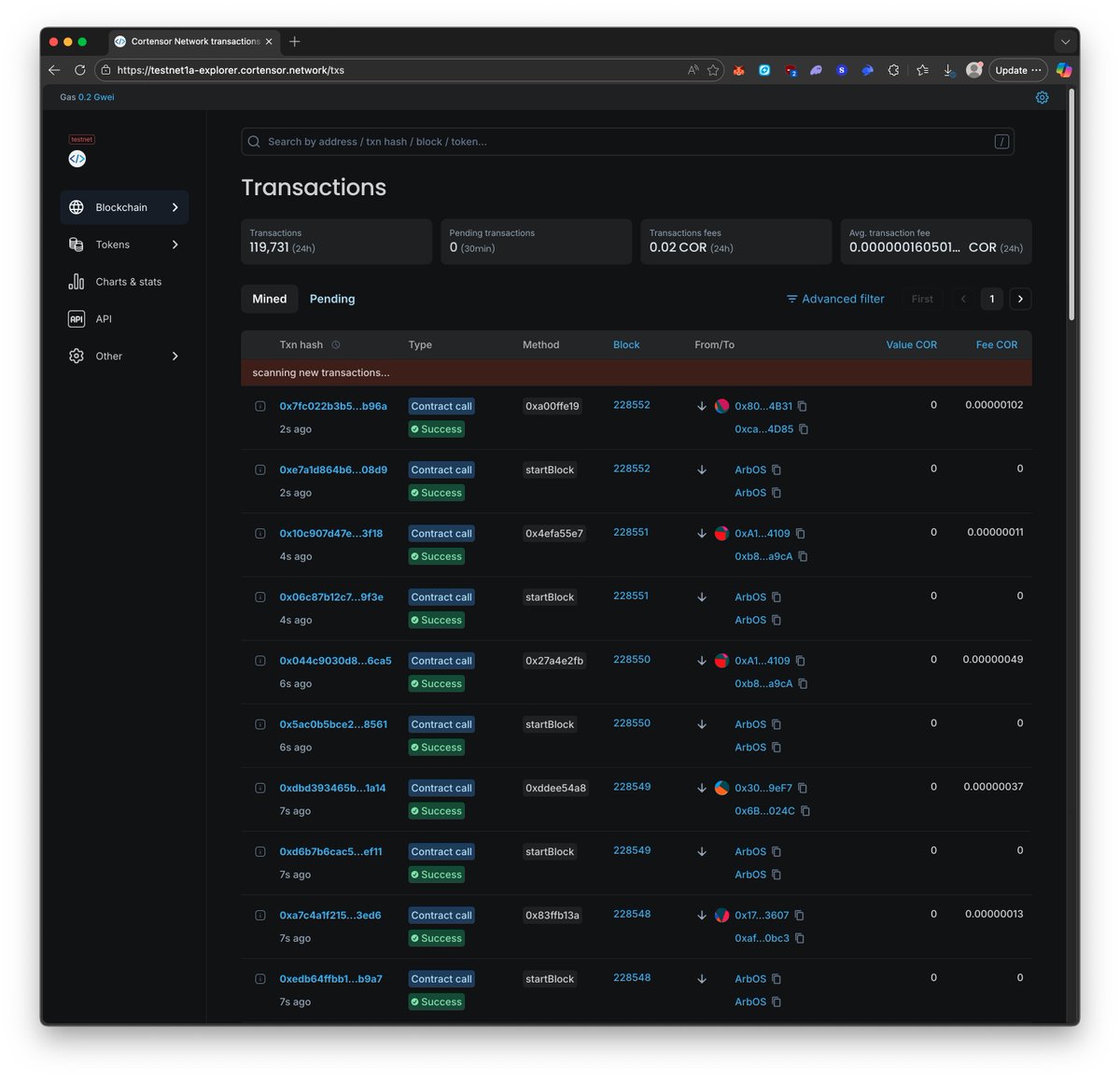Viewport: 1120px width, 1079px height.
Task: Focus the address / txn hash search field
Action: pos(627,142)
